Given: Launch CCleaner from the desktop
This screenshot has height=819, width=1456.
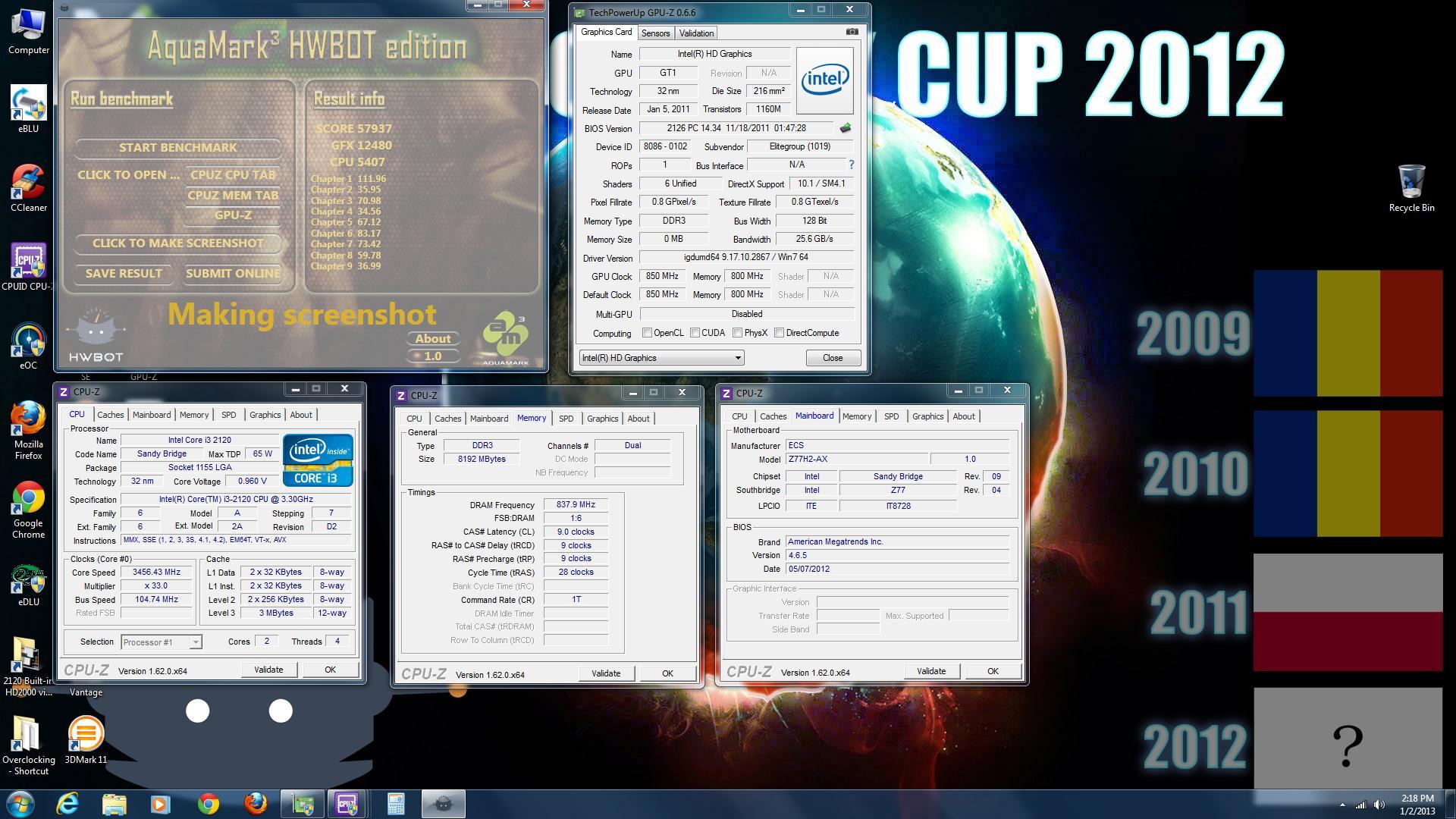Looking at the screenshot, I should (28, 188).
